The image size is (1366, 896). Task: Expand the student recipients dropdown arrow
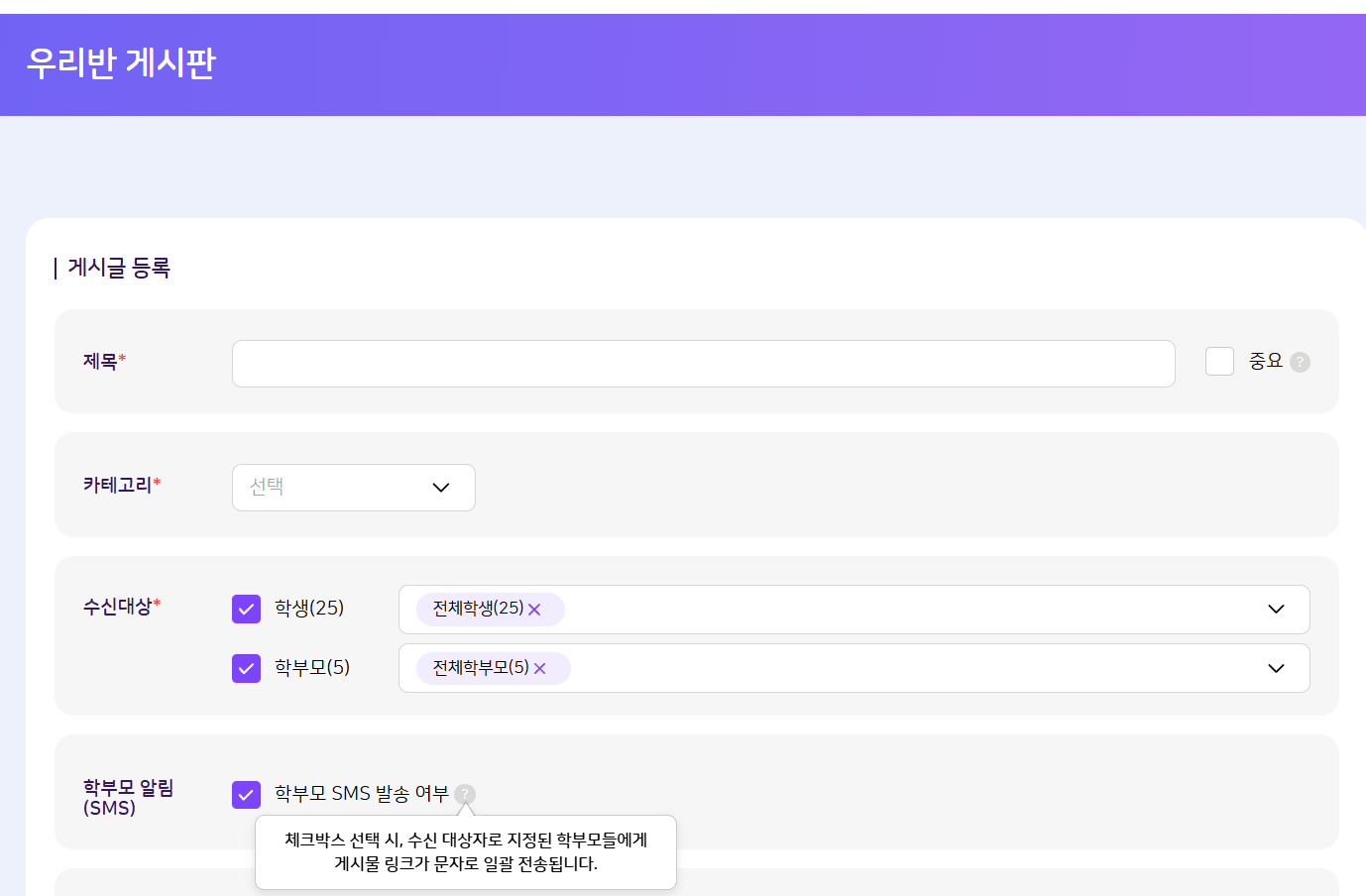coord(1276,610)
